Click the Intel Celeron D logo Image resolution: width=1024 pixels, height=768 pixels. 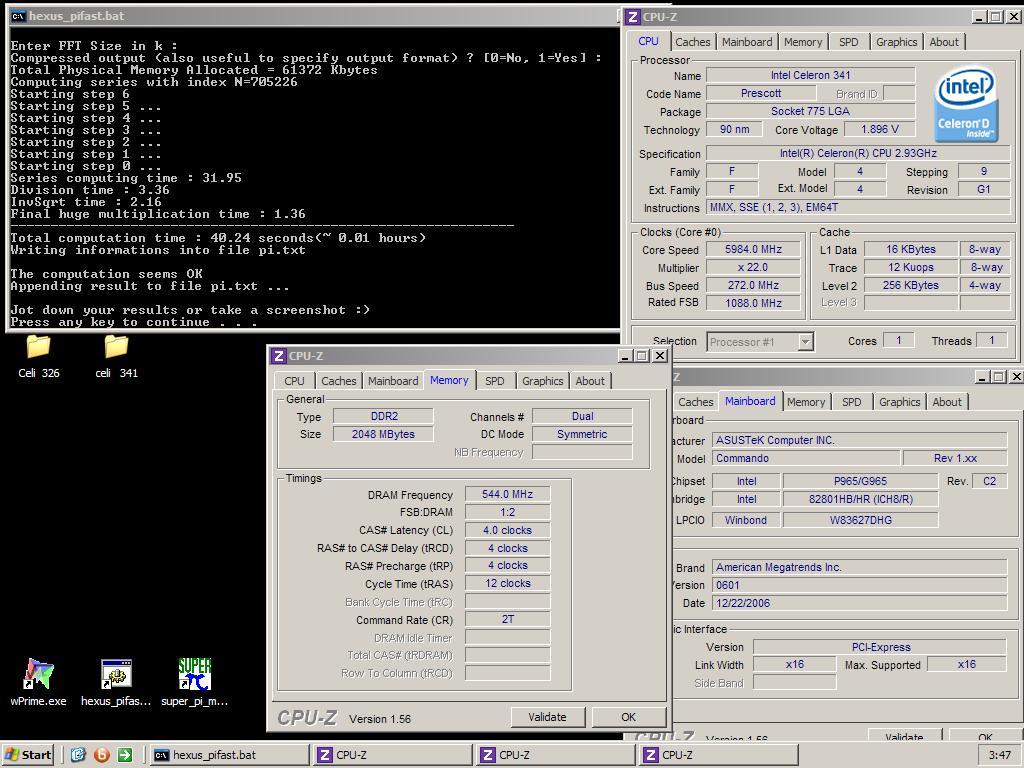click(966, 104)
